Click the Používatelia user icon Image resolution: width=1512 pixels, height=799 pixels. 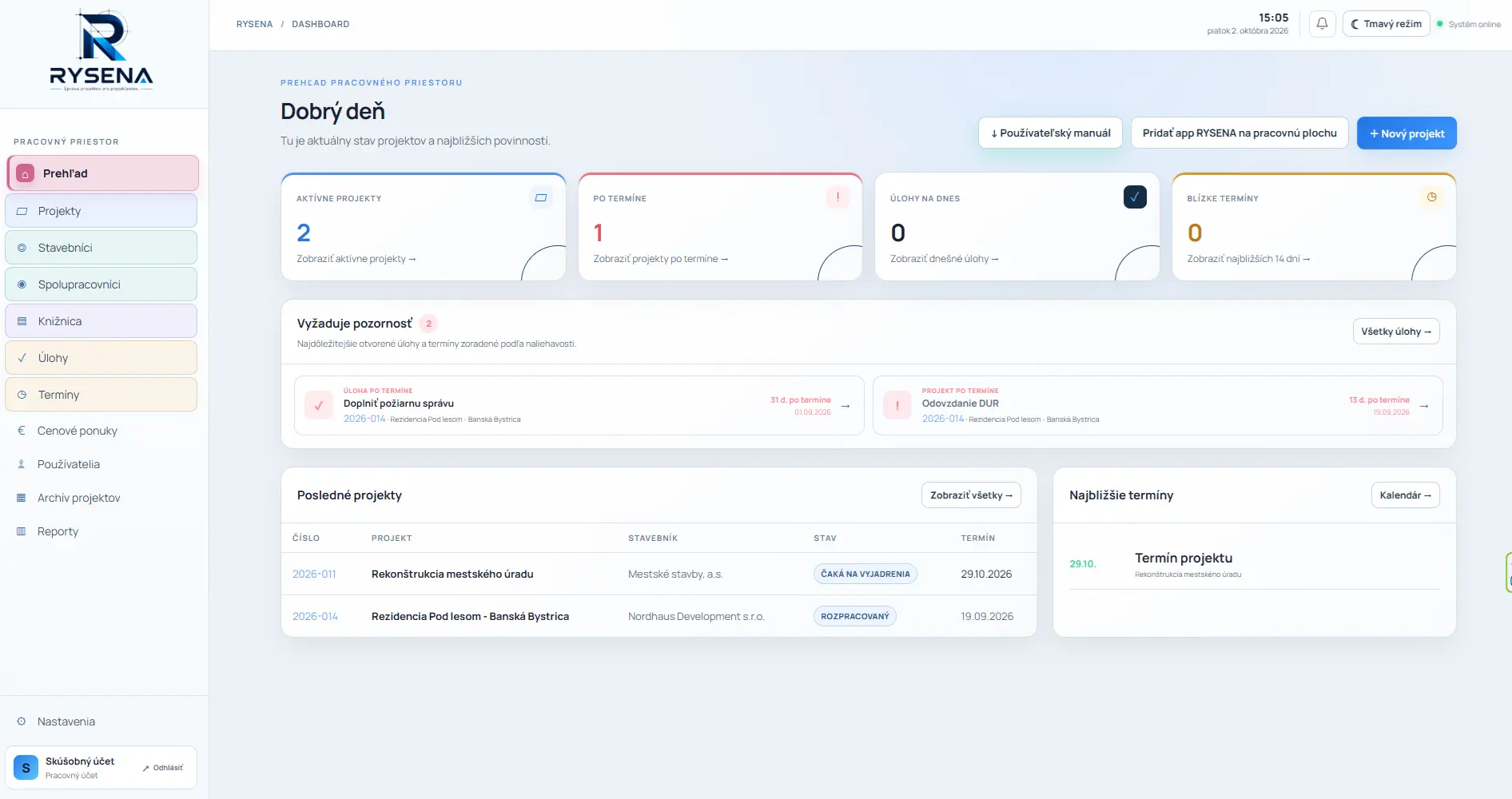(x=22, y=464)
